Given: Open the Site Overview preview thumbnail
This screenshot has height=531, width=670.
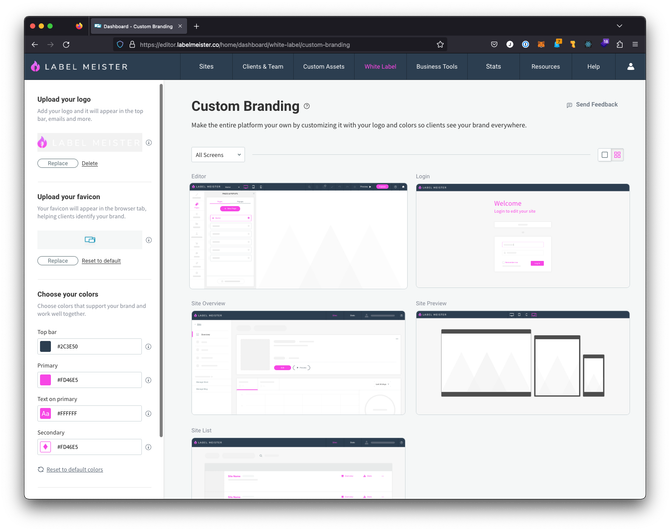Looking at the screenshot, I should pos(298,363).
